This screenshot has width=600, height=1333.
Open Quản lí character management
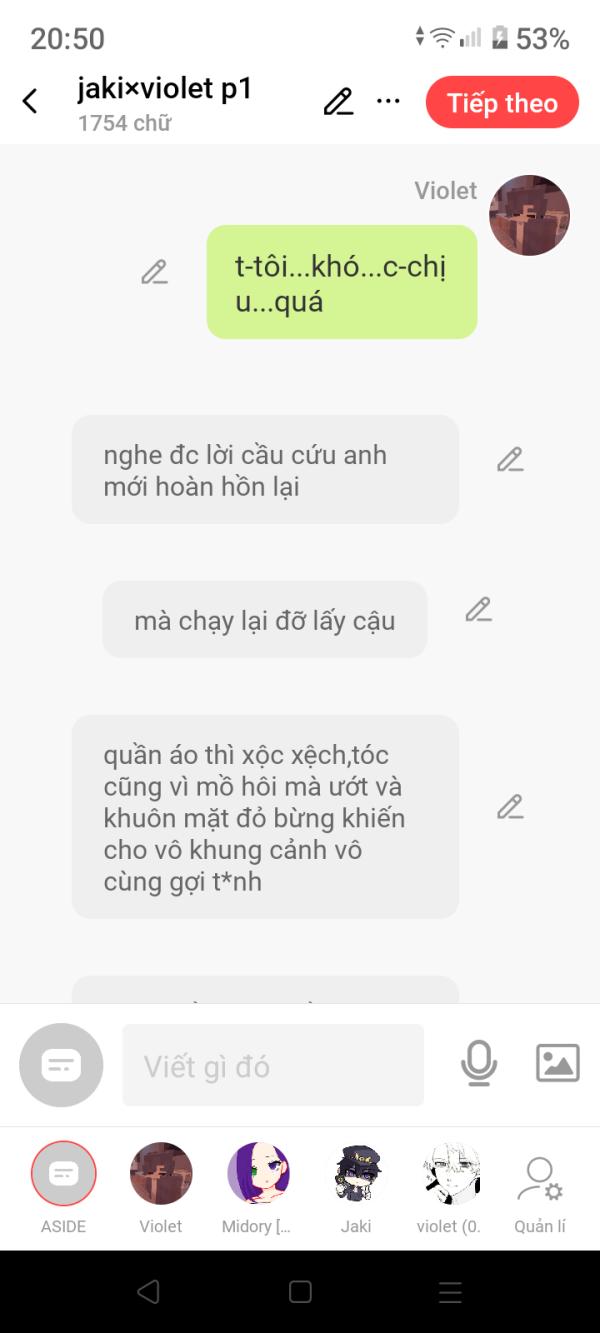[x=540, y=1195]
